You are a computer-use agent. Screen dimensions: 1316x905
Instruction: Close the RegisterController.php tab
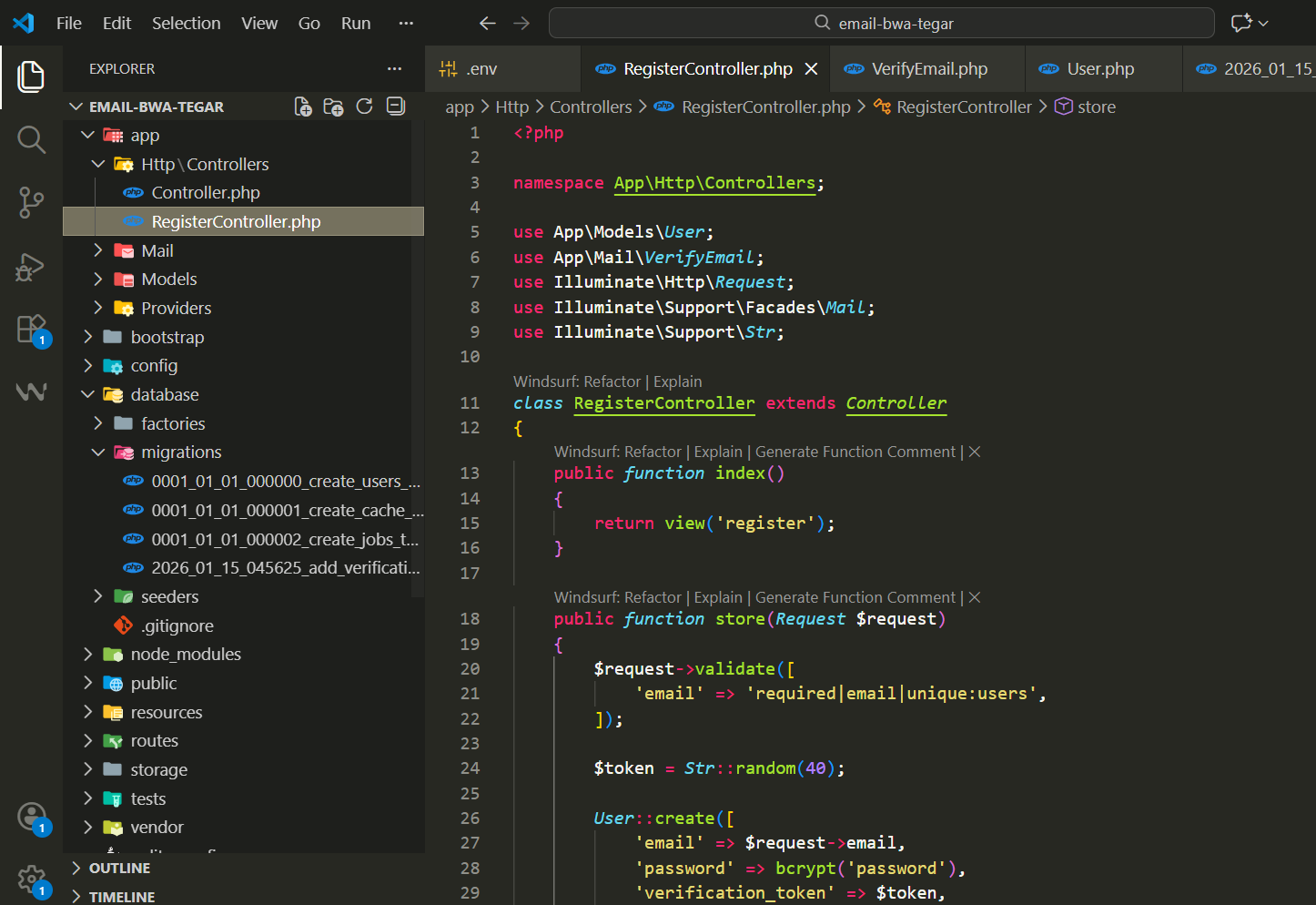tap(812, 69)
